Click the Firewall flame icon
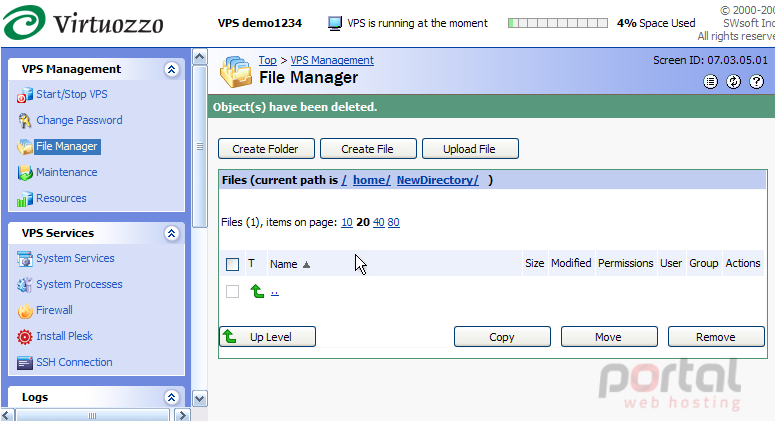Image resolution: width=776 pixels, height=422 pixels. (x=24, y=311)
